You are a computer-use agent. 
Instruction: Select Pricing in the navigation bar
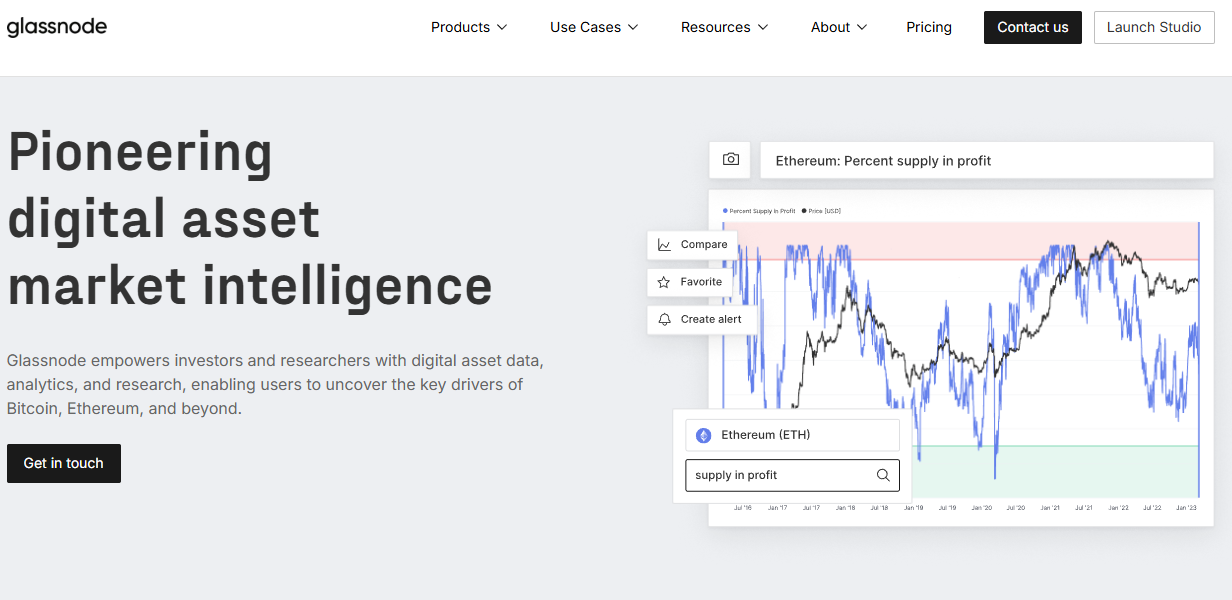click(928, 27)
